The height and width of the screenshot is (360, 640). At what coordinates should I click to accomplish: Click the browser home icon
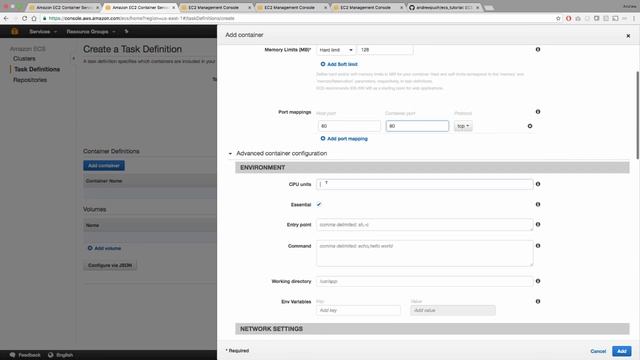34,18
